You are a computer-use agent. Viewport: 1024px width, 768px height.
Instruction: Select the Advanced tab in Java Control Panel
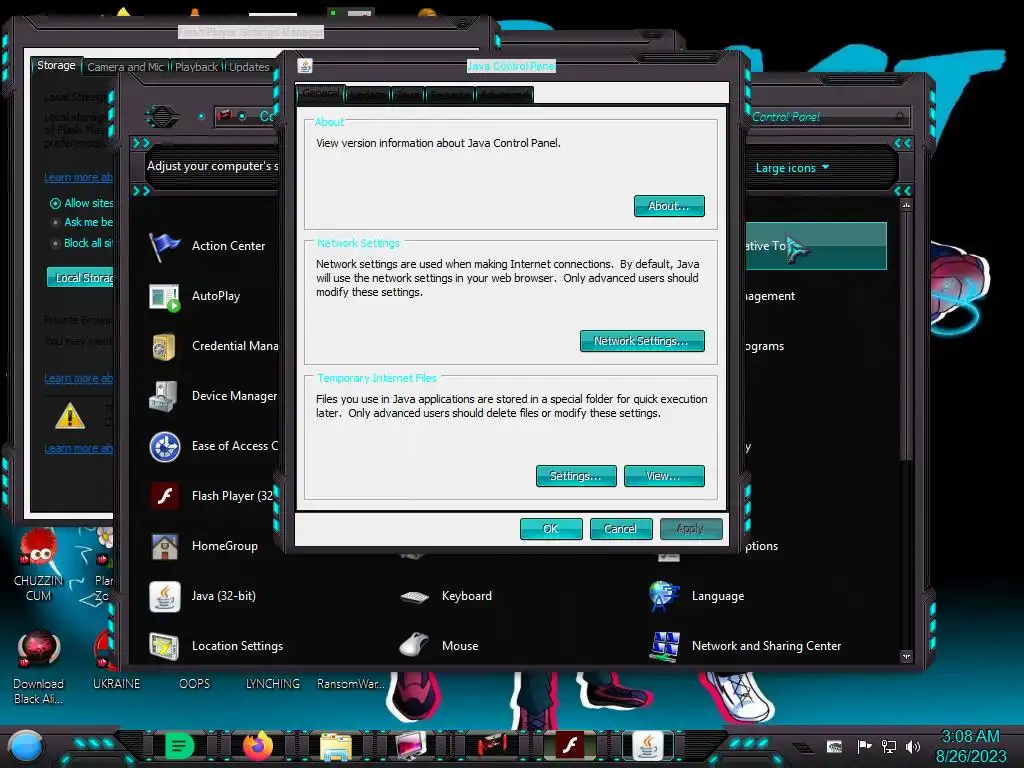[x=504, y=95]
